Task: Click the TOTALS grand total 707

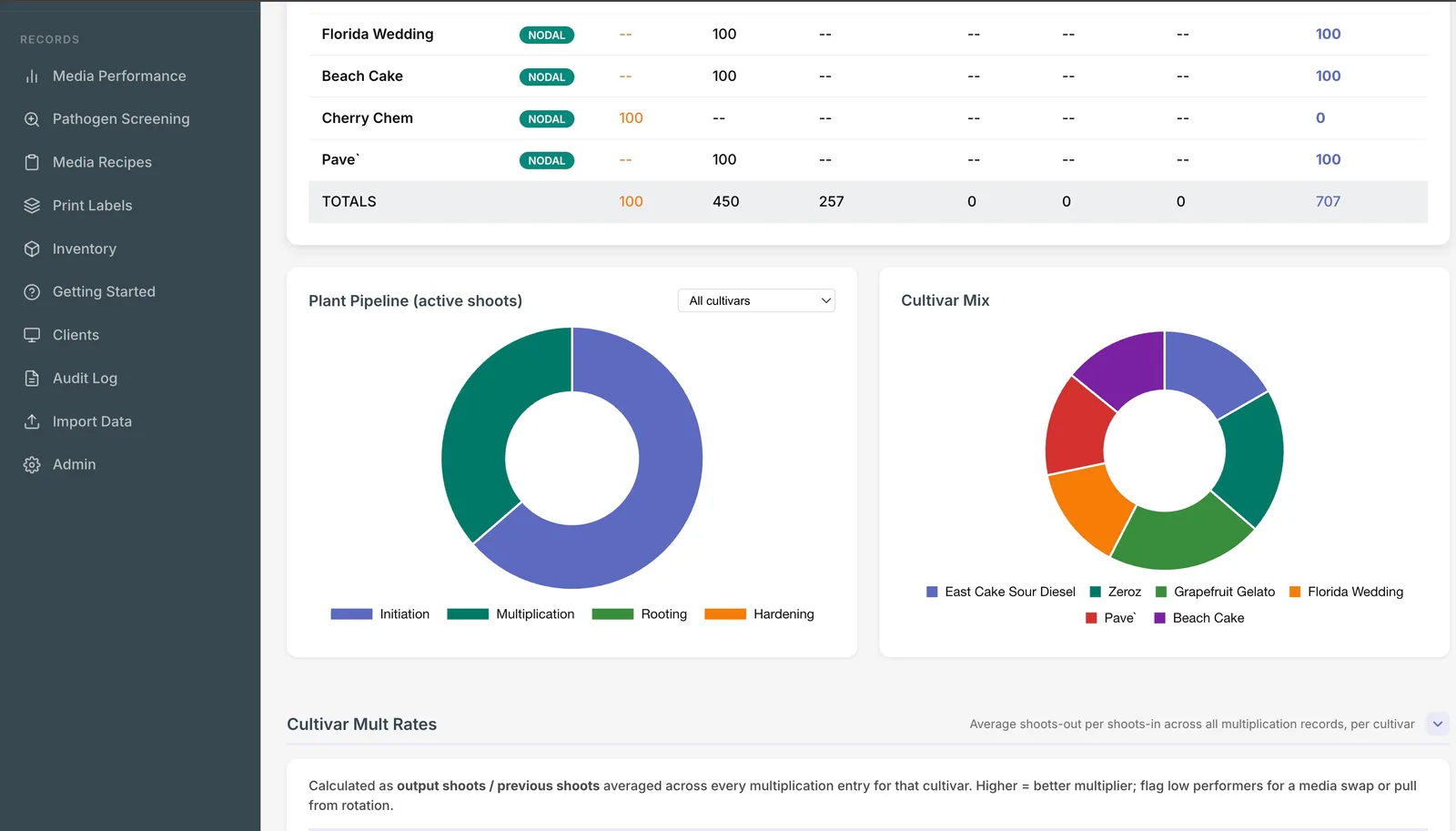Action: (x=1328, y=202)
